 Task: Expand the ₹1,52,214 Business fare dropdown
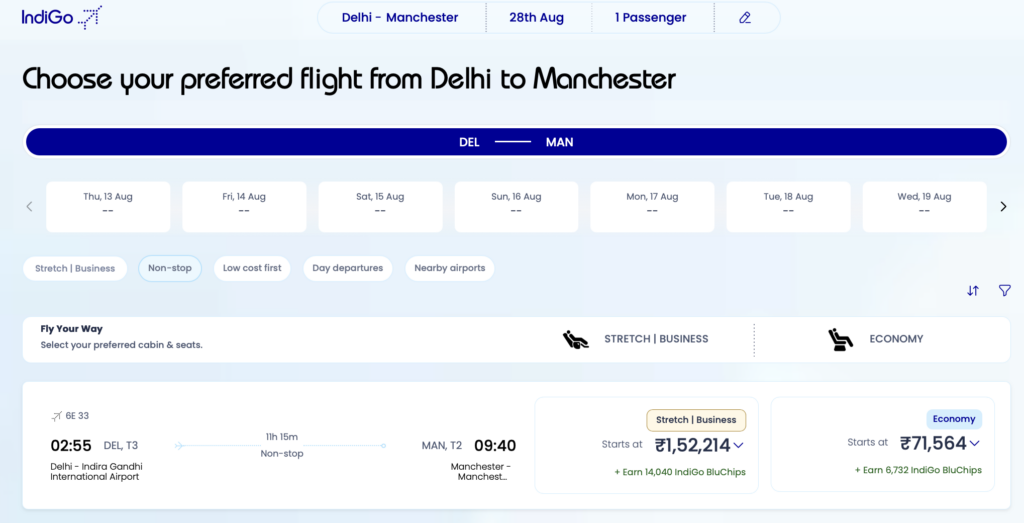tap(739, 445)
